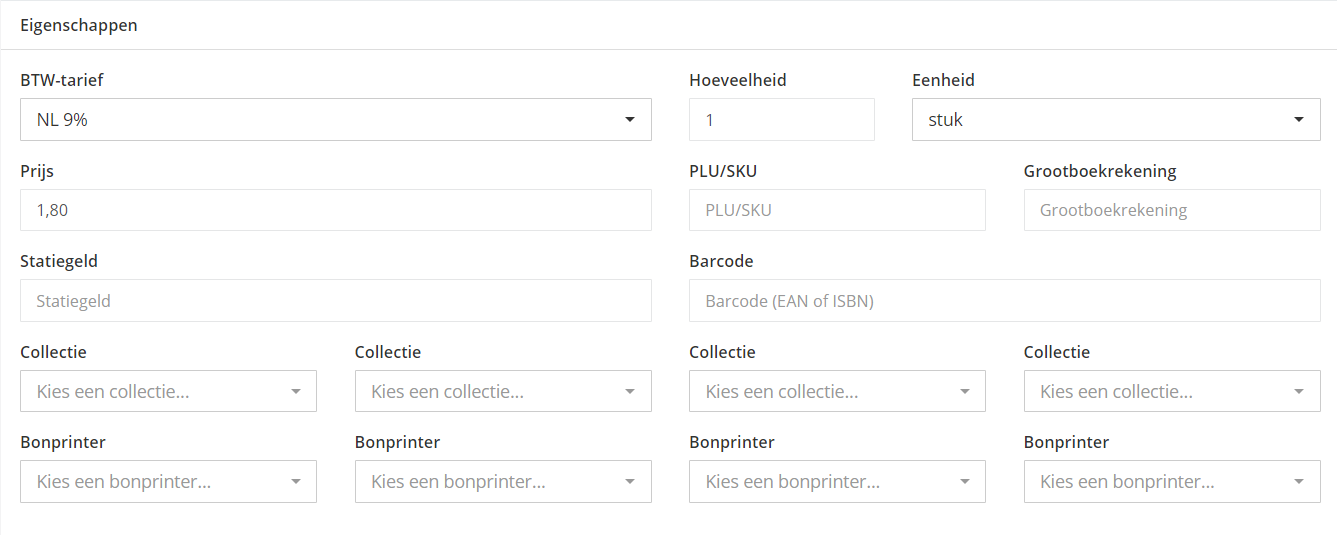The image size is (1337, 535).
Task: Click the Eigenschappen section header
Action: tap(79, 25)
